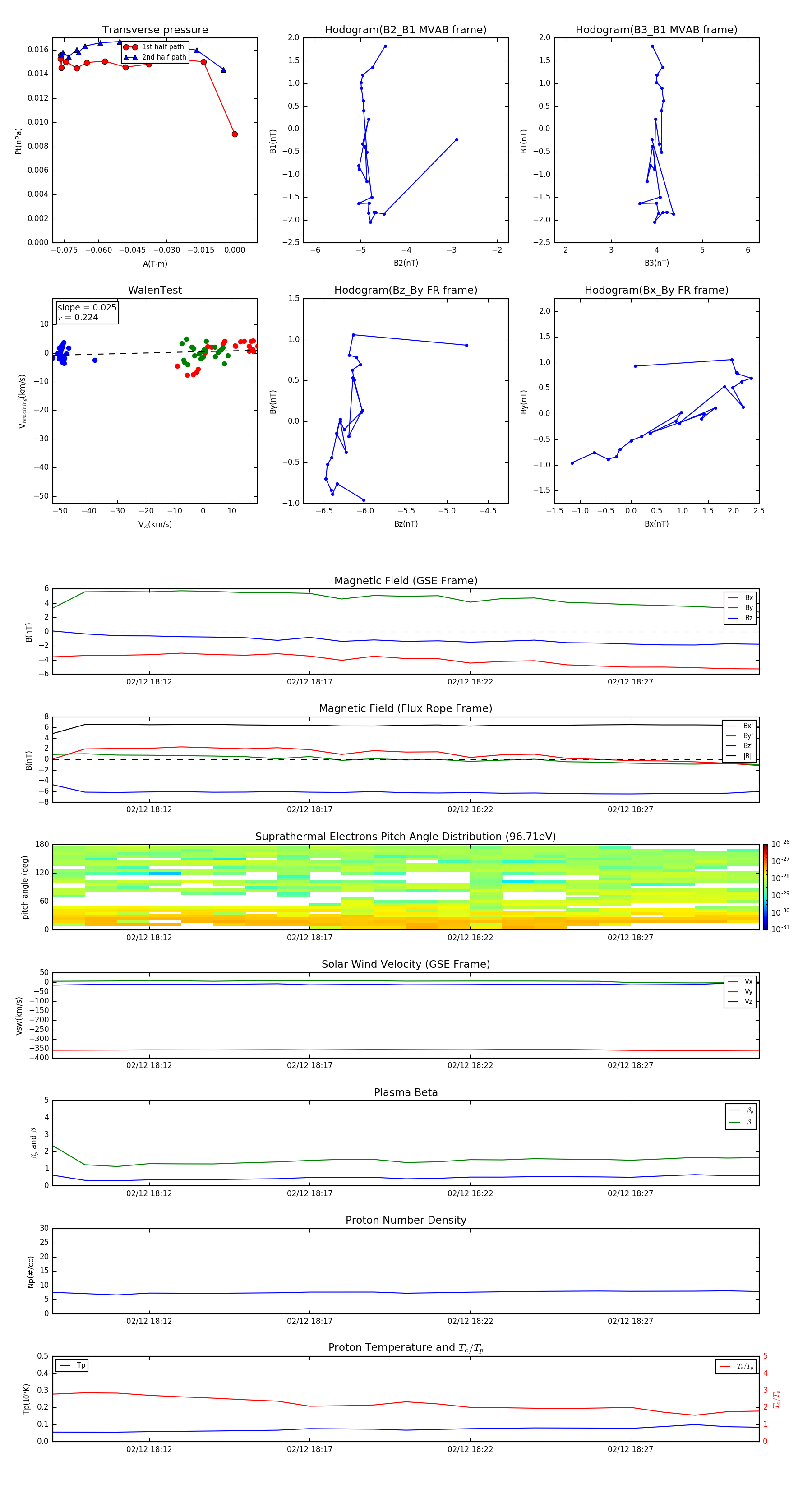This screenshot has height=1489, width=812.
Task: Click the 'pitch angle (deg)' axis label
Action: (x=25, y=887)
